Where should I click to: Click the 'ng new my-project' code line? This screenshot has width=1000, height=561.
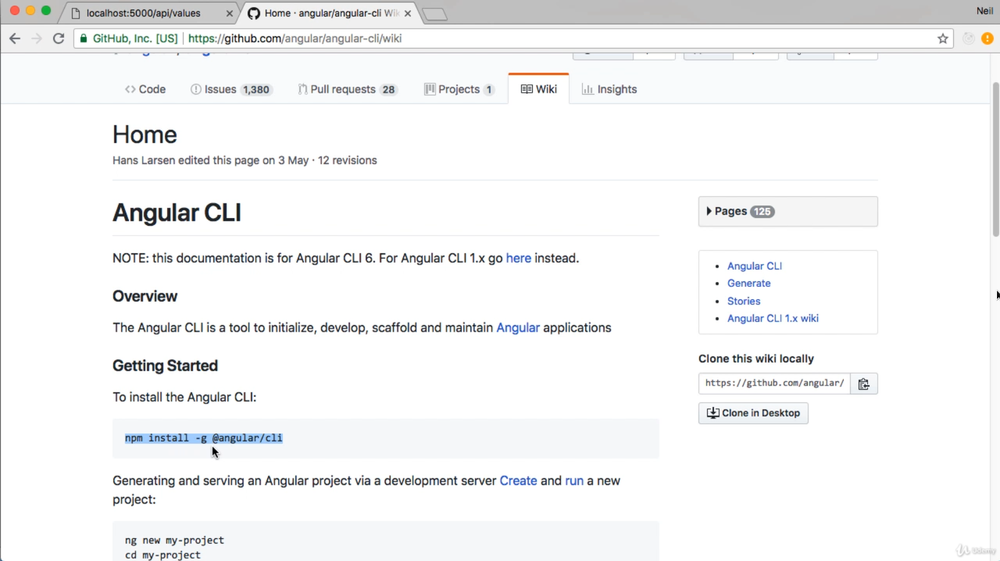(175, 540)
